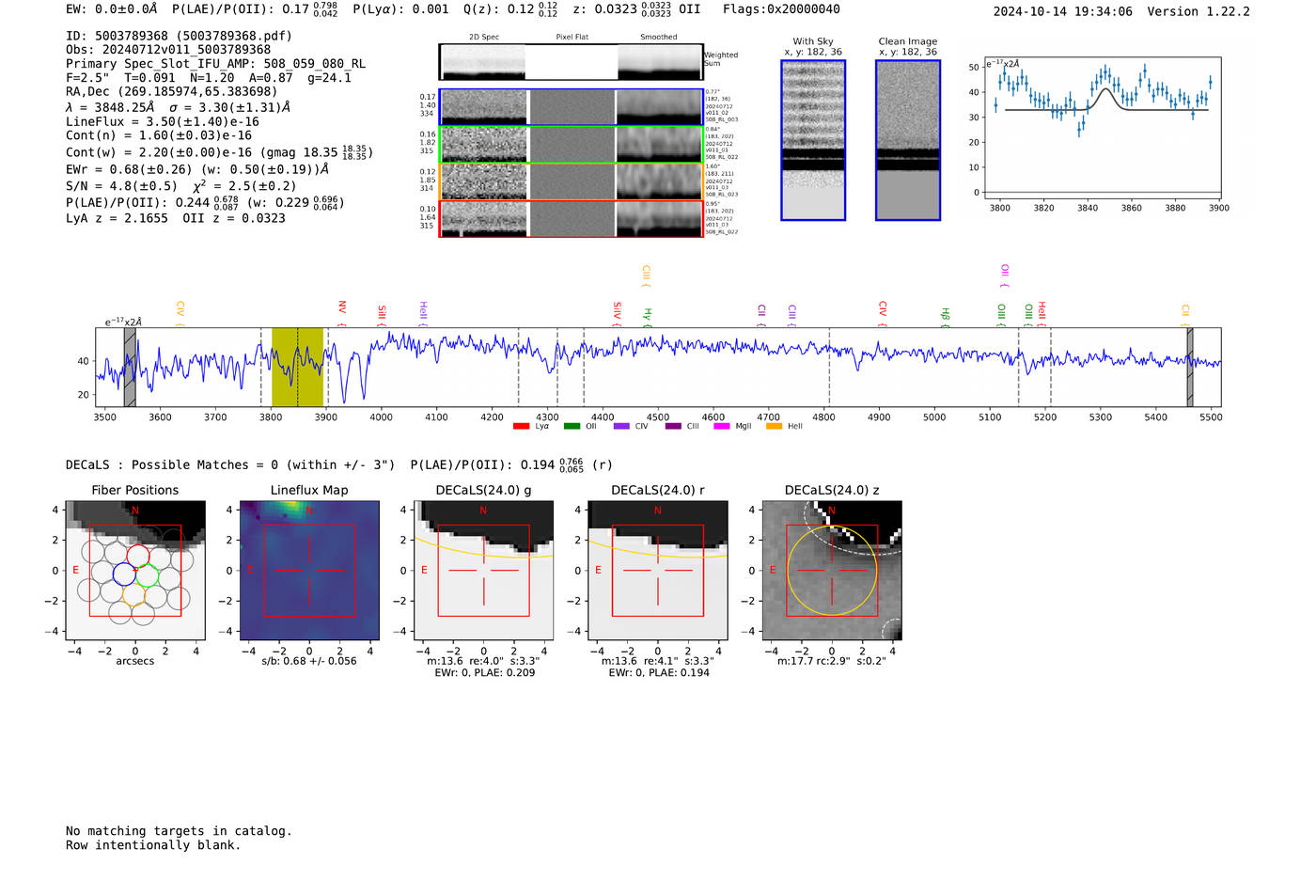Click the orange CII label near 5455
Image resolution: width=1316 pixels, height=896 pixels.
1185,314
